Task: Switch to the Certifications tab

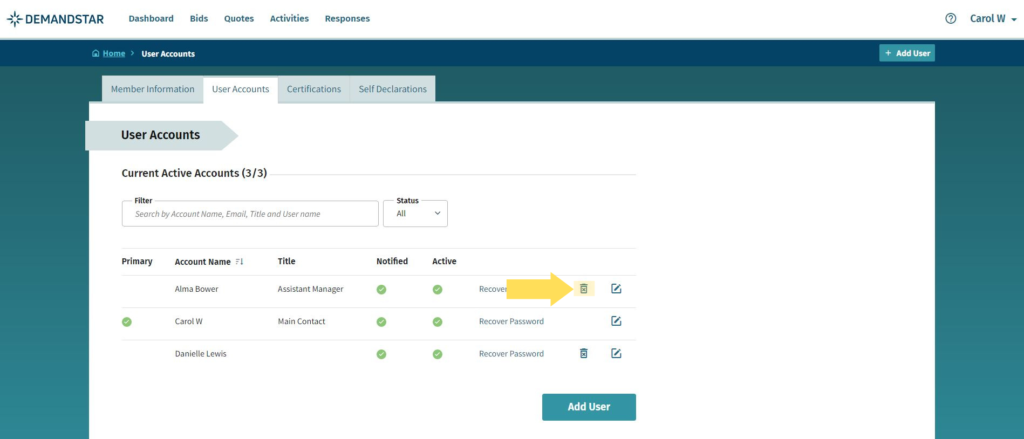Action: [x=314, y=89]
